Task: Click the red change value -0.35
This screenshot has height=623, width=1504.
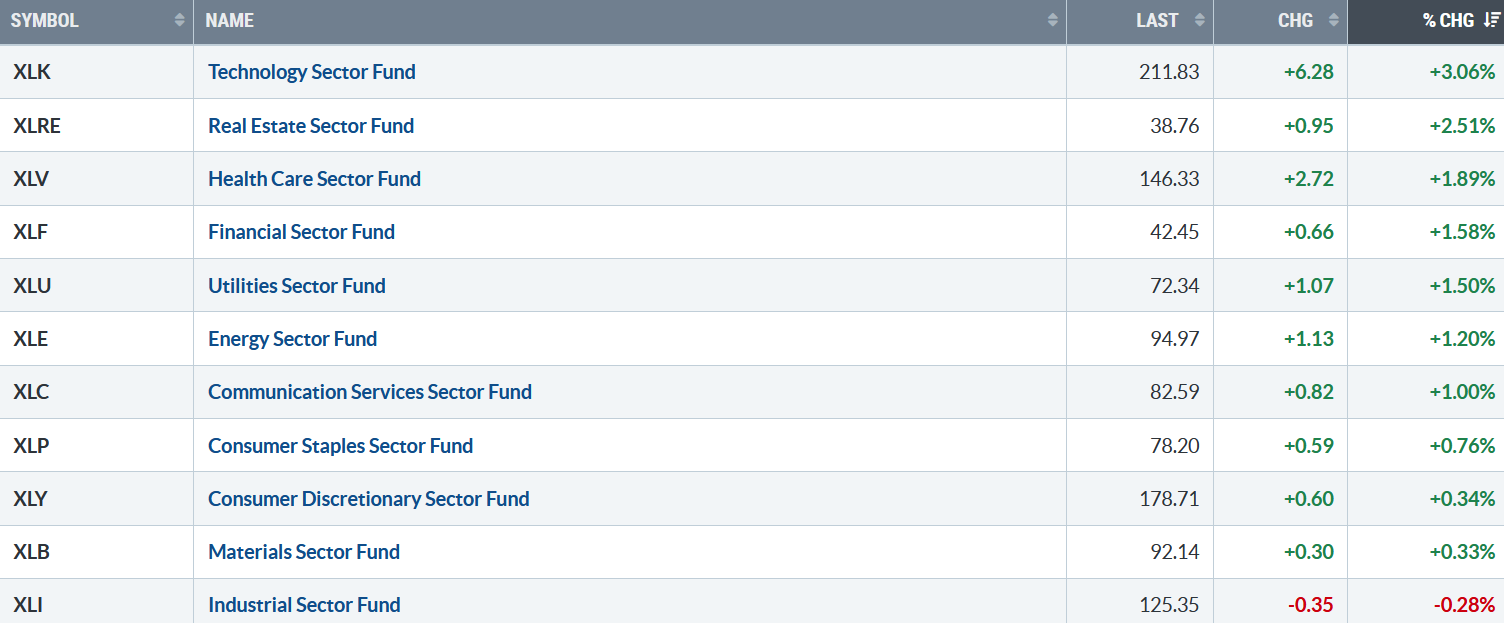Action: pos(1311,605)
